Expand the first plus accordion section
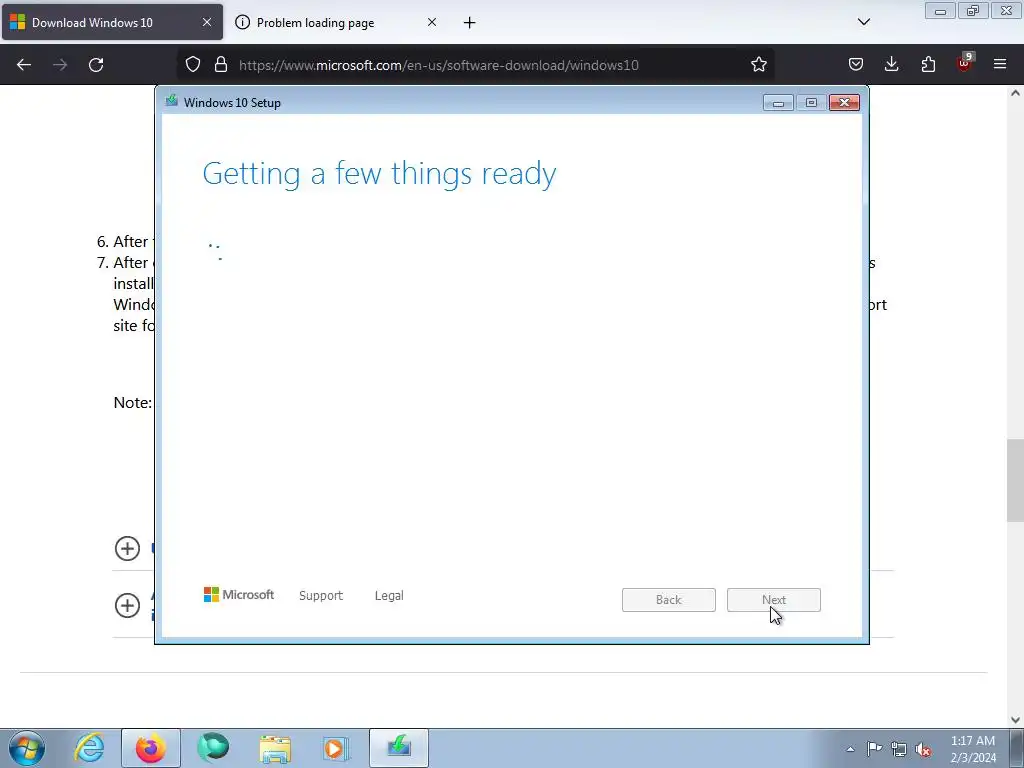This screenshot has height=768, width=1024. 127,549
